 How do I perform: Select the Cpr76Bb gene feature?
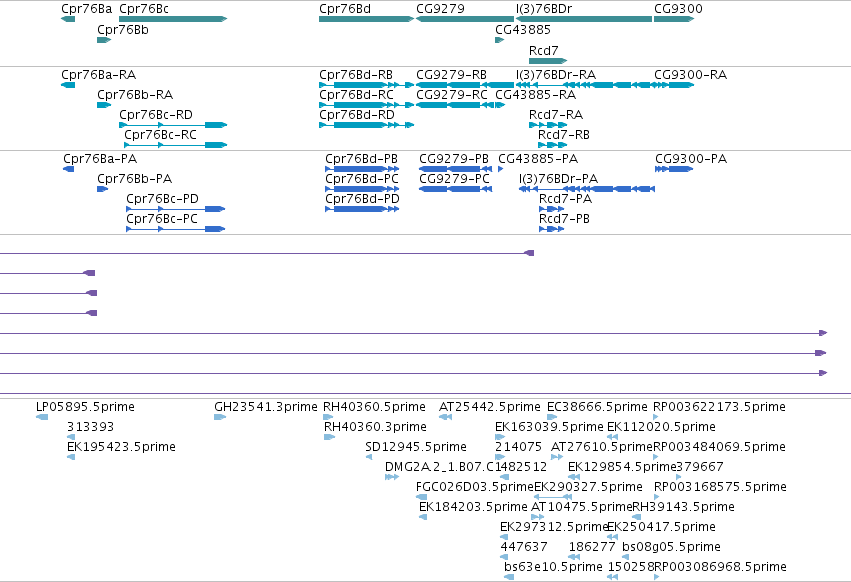point(104,40)
